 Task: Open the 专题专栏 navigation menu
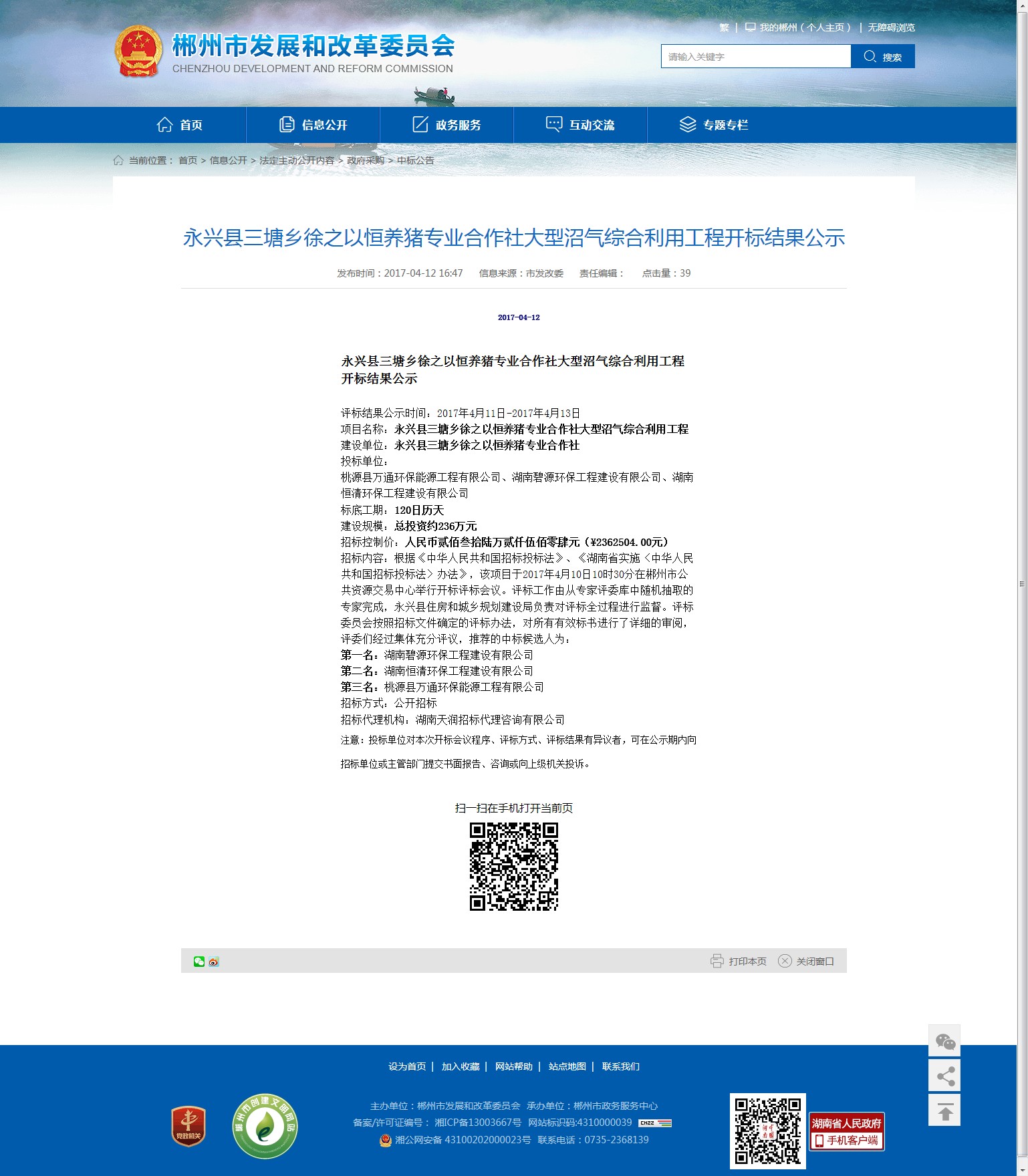(x=715, y=125)
